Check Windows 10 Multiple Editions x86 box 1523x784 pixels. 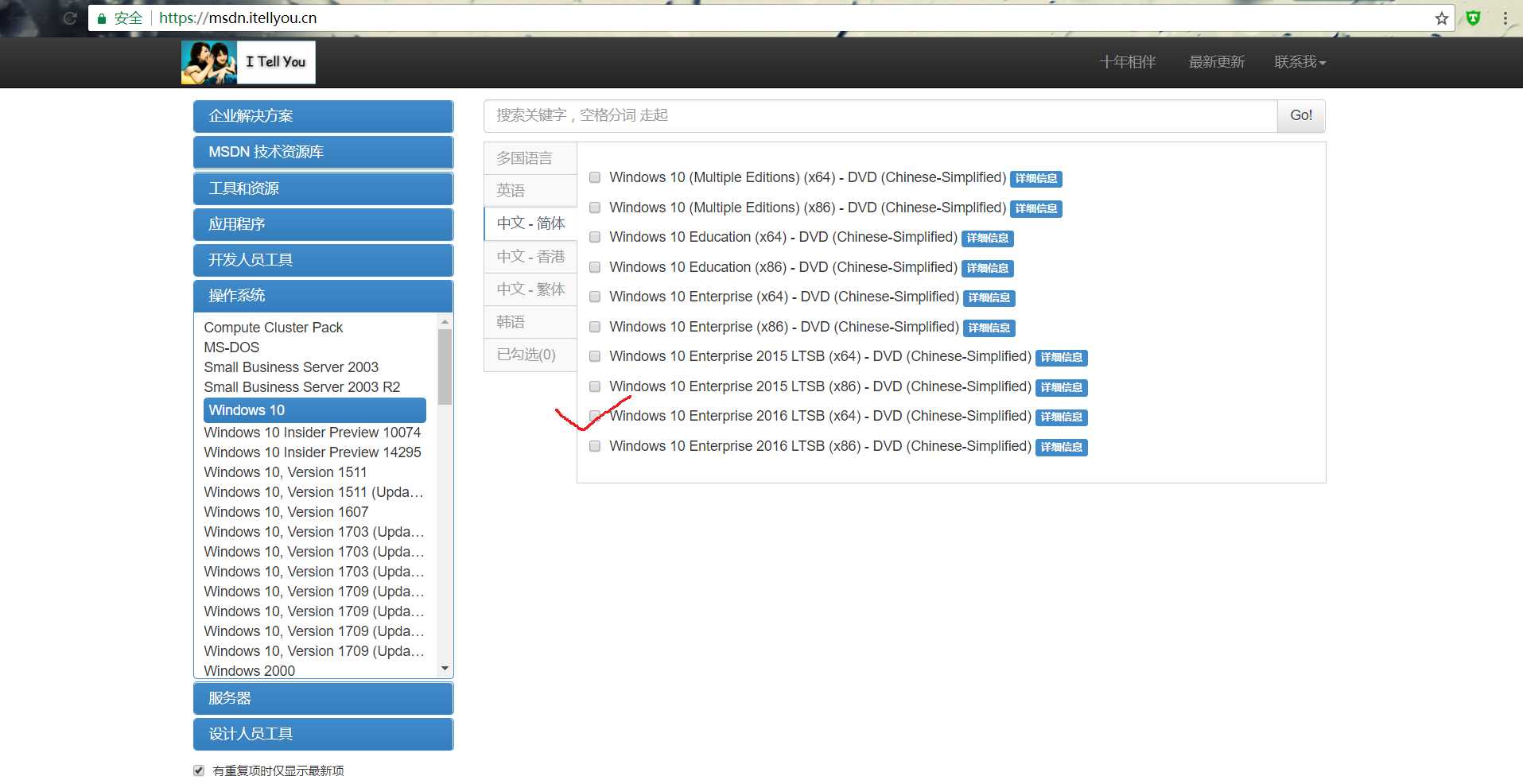595,208
